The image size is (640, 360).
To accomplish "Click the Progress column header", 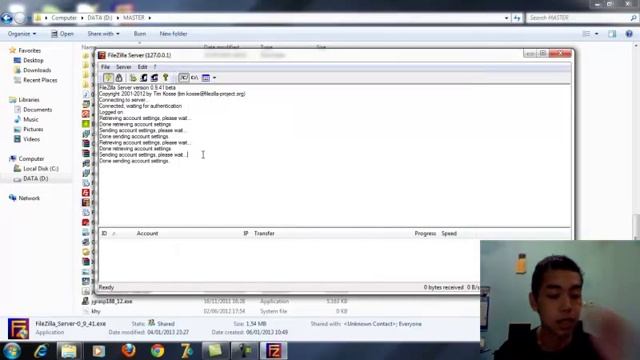I will click(425, 233).
